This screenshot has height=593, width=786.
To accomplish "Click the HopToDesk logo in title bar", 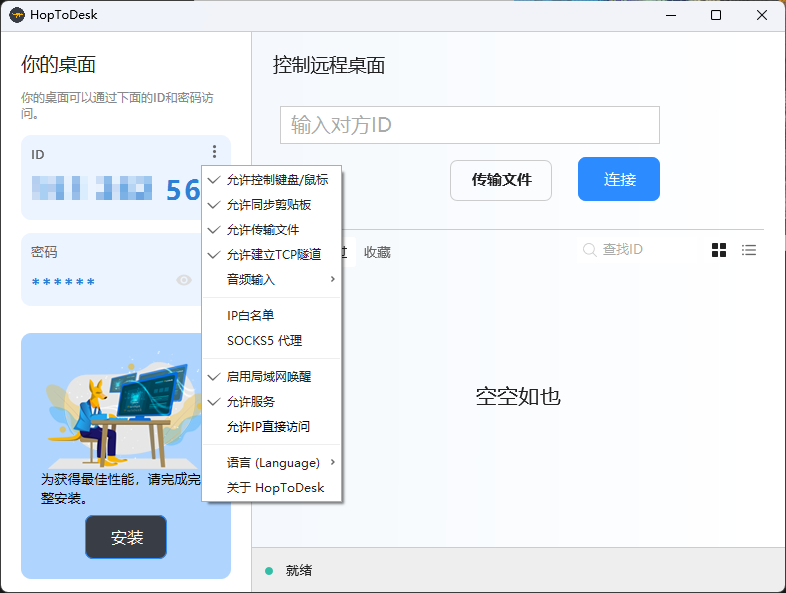I will click(17, 15).
